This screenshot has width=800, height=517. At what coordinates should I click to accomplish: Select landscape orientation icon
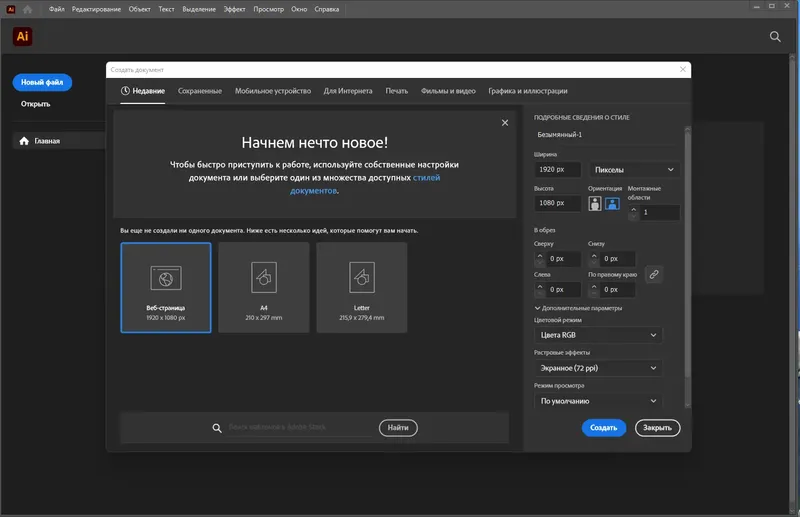[x=612, y=204]
